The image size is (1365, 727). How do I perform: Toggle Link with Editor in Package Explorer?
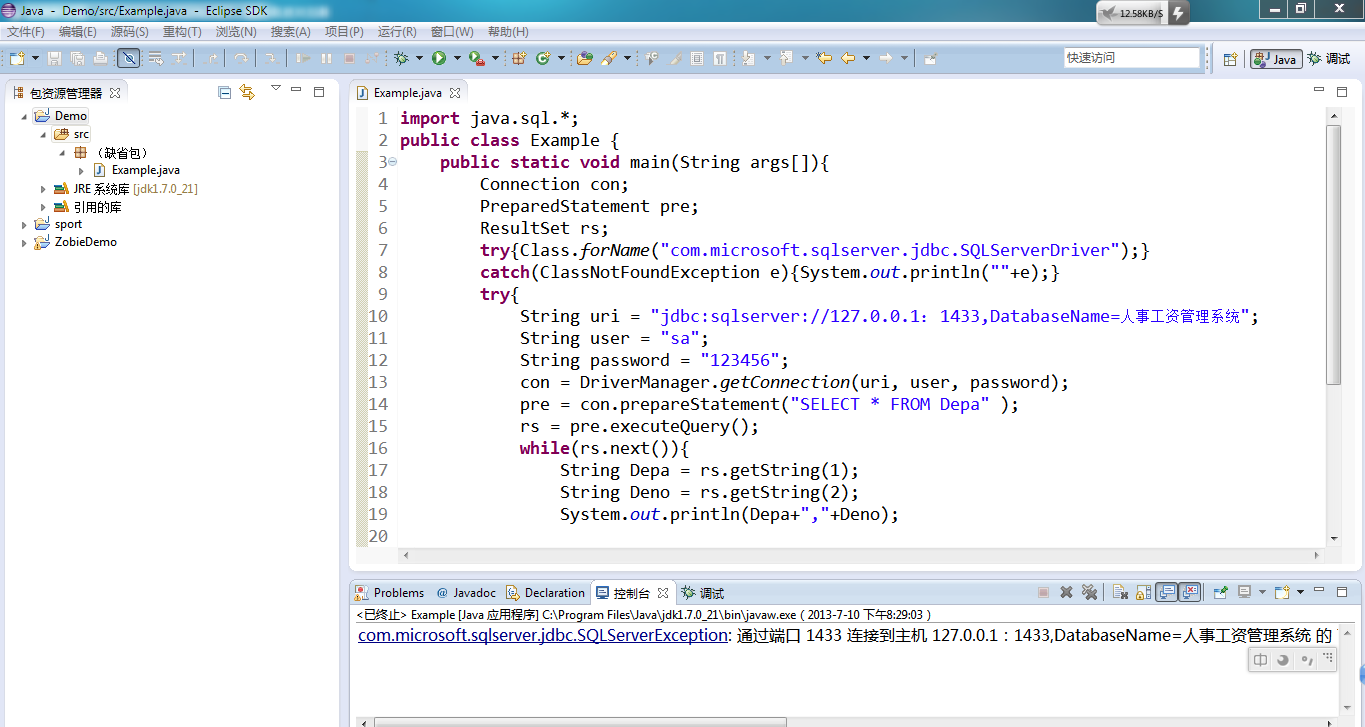(247, 92)
